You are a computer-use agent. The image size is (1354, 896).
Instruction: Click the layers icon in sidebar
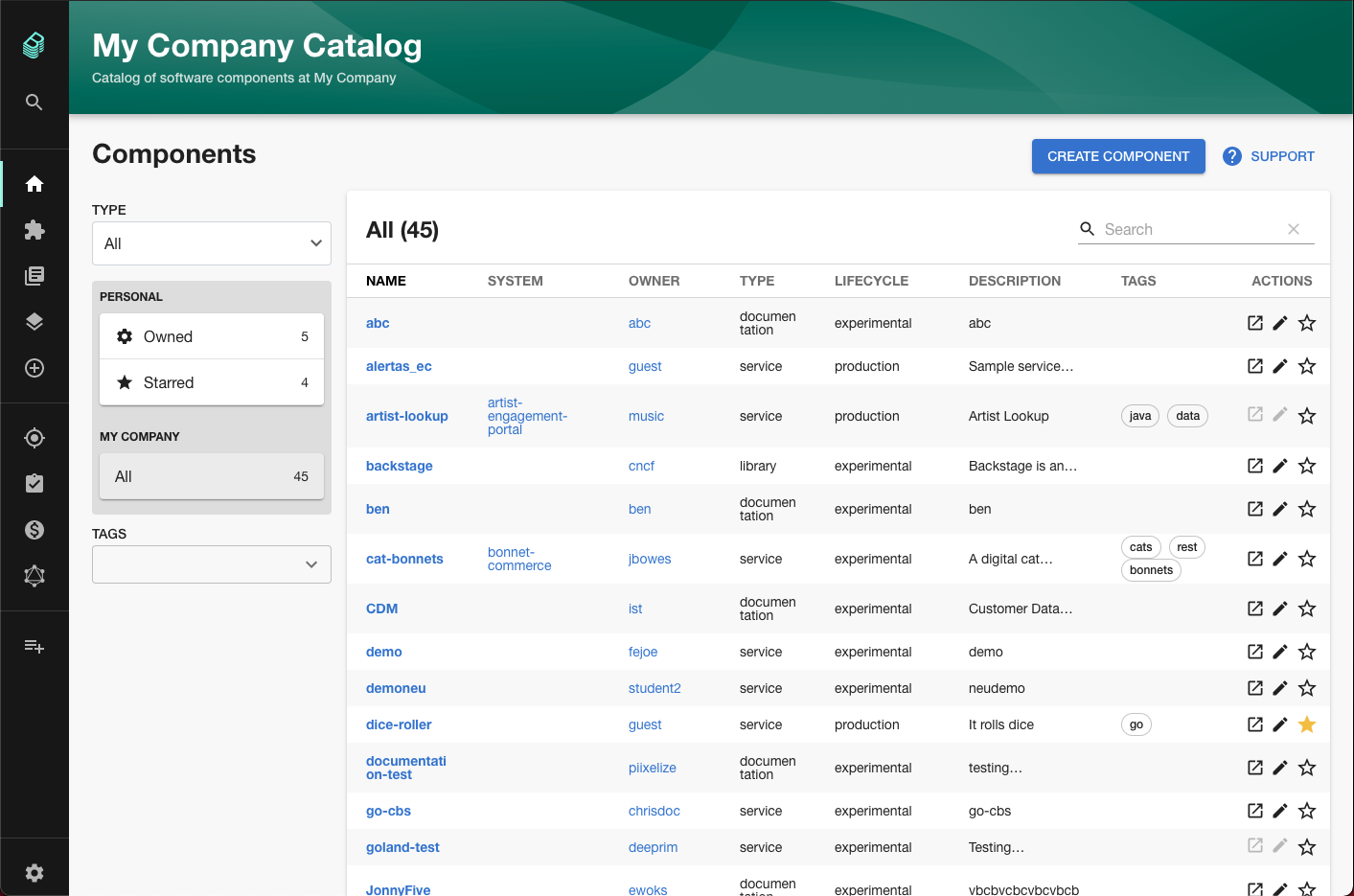tap(34, 322)
